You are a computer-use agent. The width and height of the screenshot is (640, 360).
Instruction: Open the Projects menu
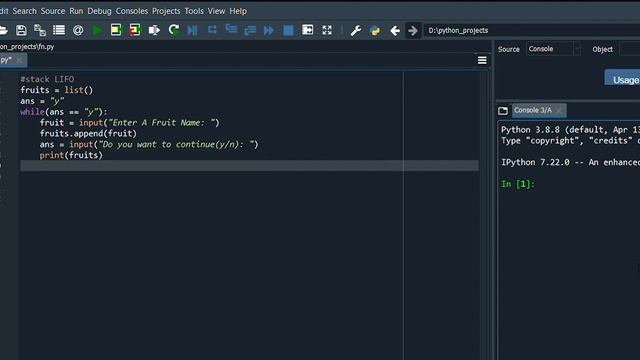tap(166, 11)
